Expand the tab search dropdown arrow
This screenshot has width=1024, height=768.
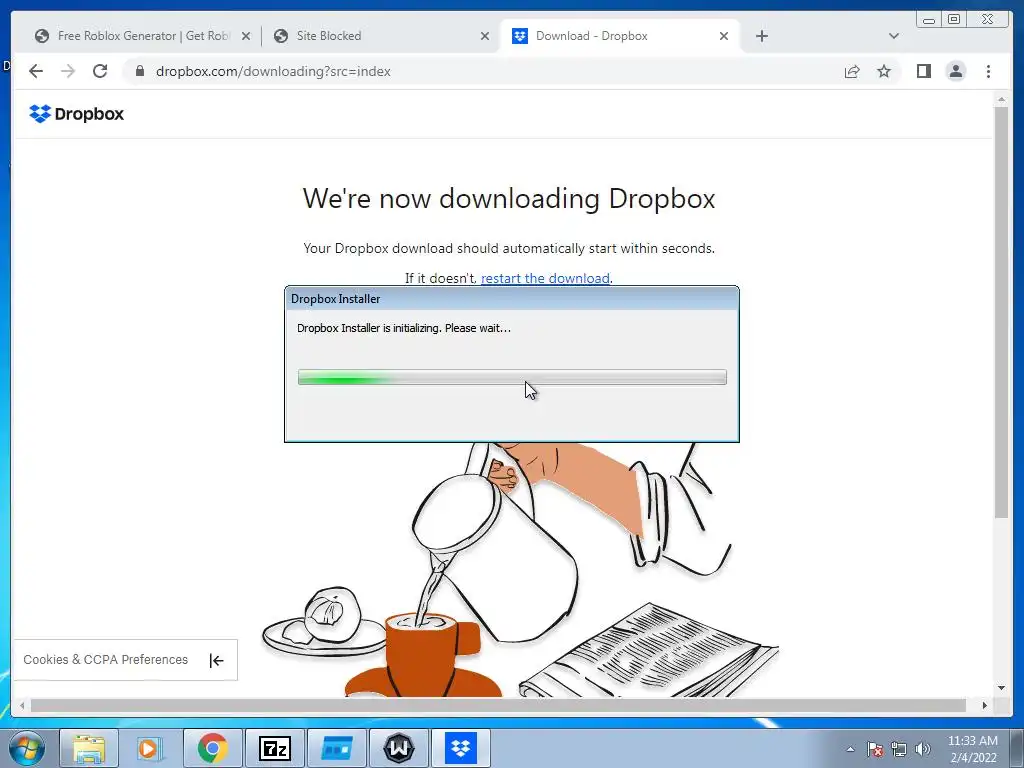click(894, 36)
